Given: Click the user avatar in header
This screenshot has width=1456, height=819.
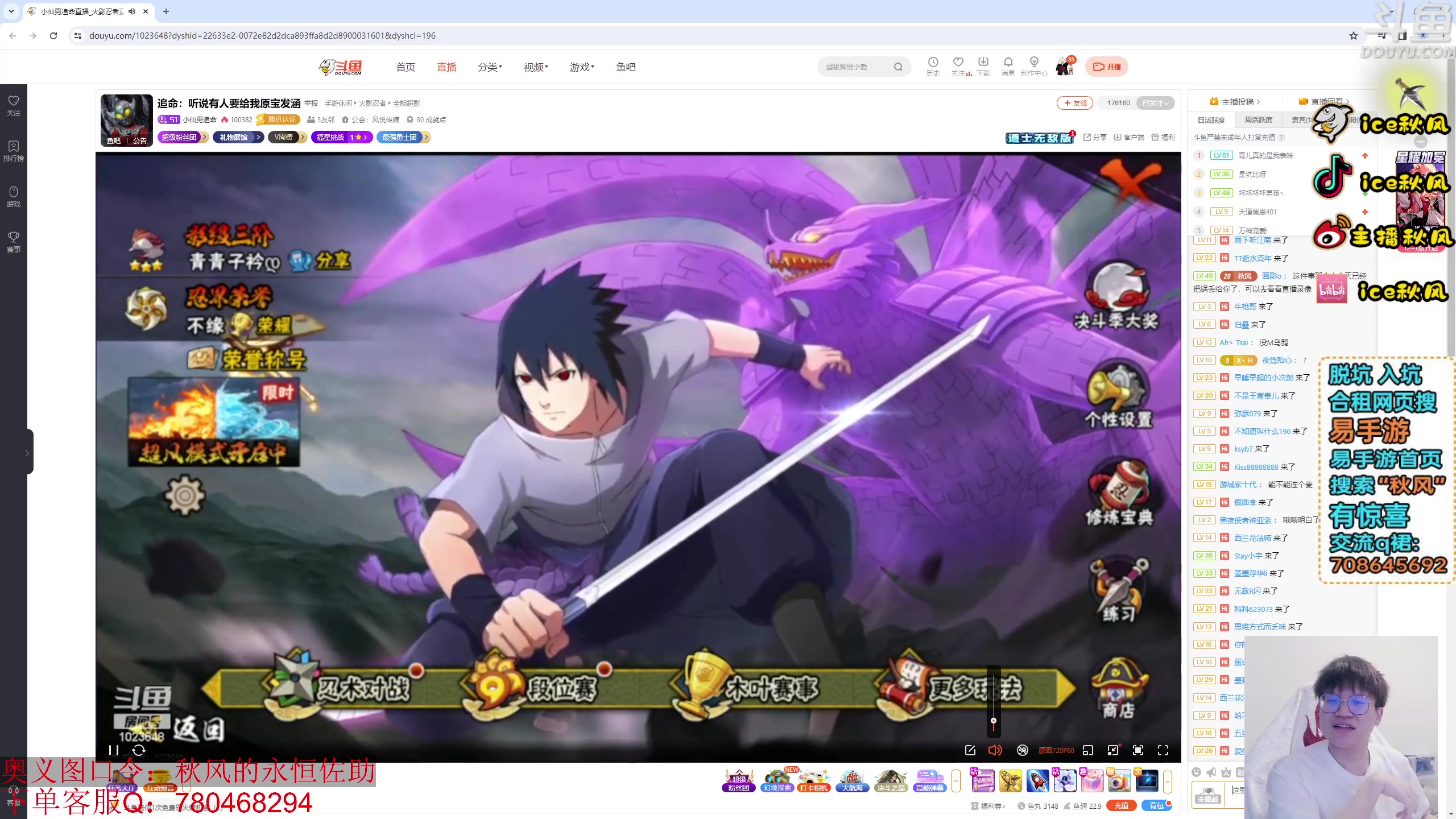Looking at the screenshot, I should pos(1064,67).
